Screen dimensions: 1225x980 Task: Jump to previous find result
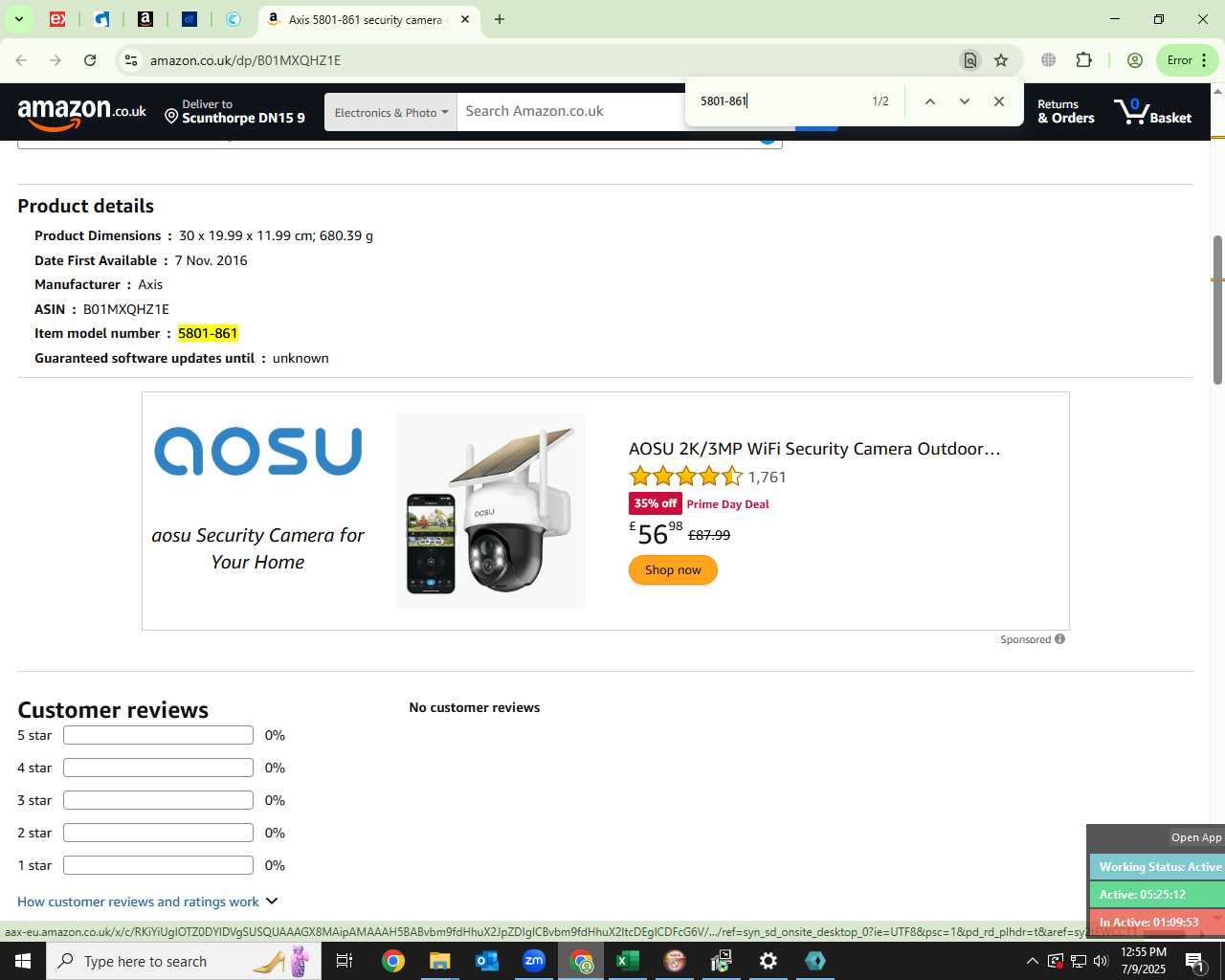929,101
